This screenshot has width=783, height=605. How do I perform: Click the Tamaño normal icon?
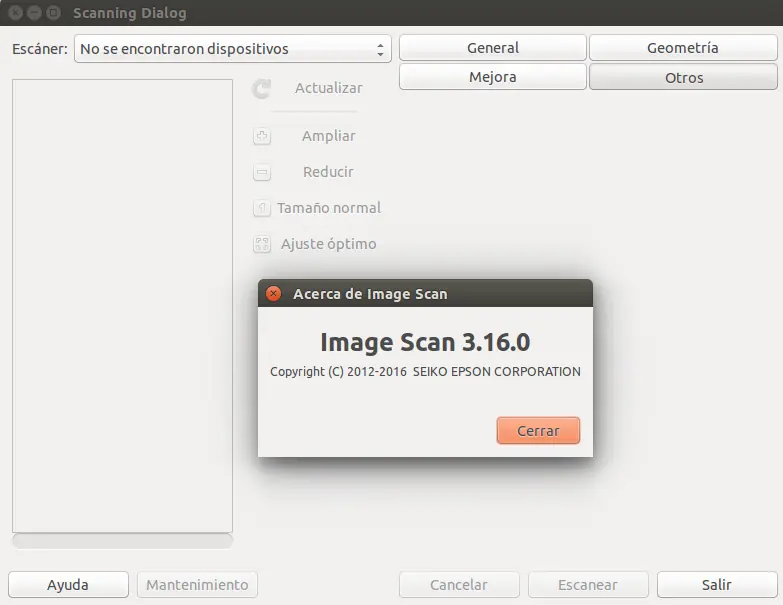point(262,208)
